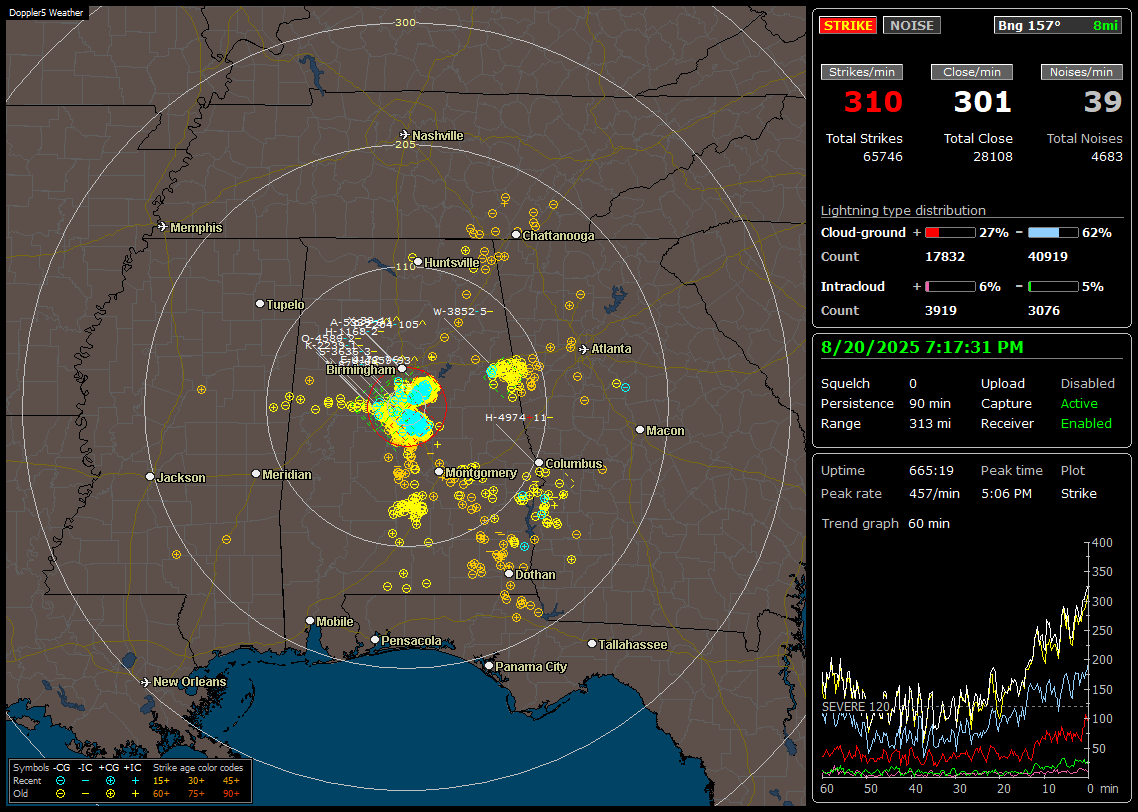Click the Persistence value 90 min
This screenshot has width=1138, height=812.
(930, 403)
